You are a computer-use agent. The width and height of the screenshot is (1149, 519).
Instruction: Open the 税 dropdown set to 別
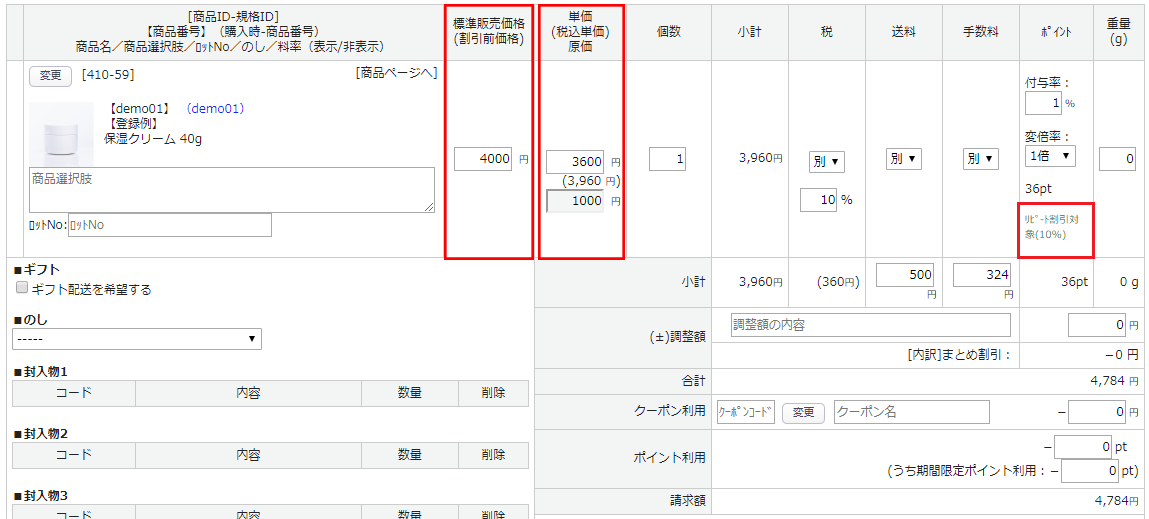[827, 161]
